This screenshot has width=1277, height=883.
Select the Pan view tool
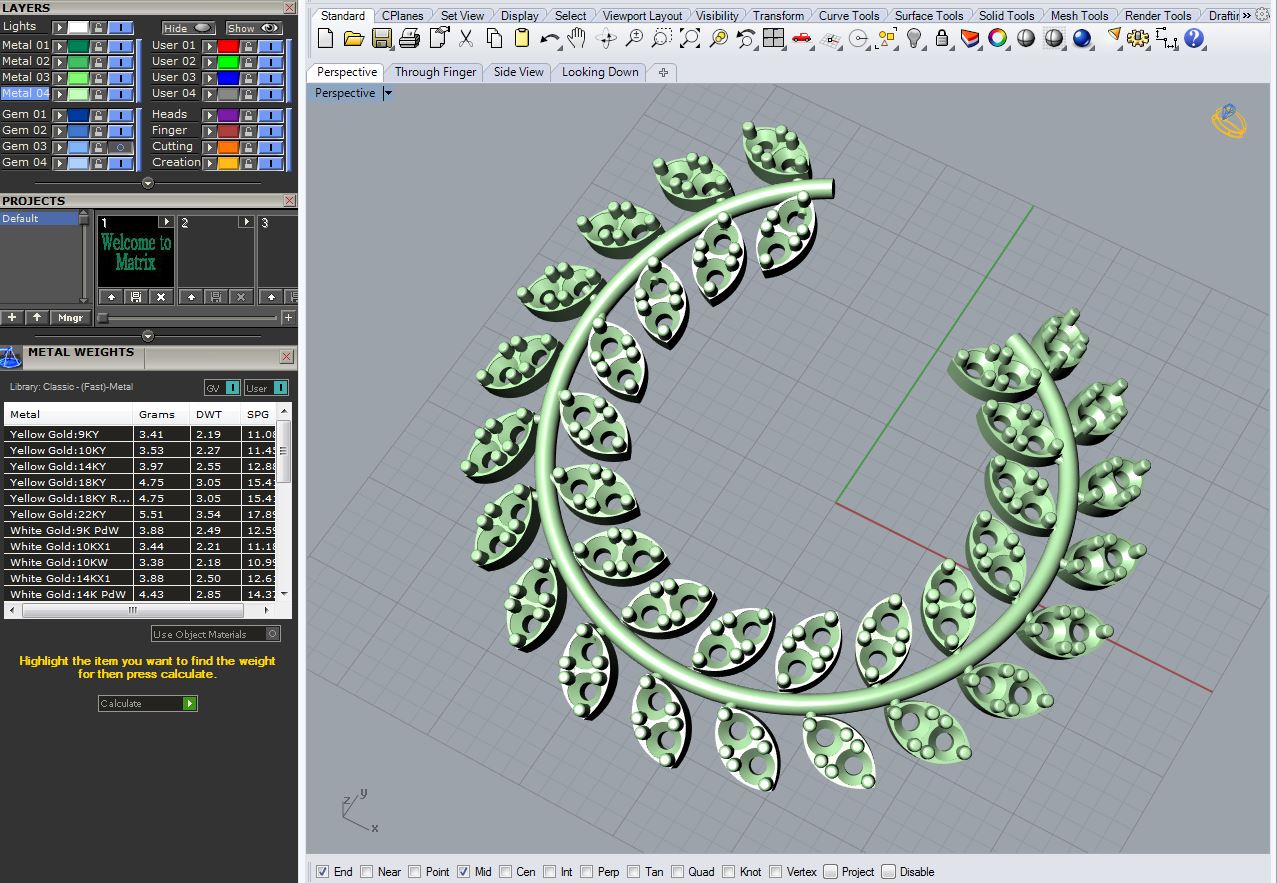click(577, 37)
